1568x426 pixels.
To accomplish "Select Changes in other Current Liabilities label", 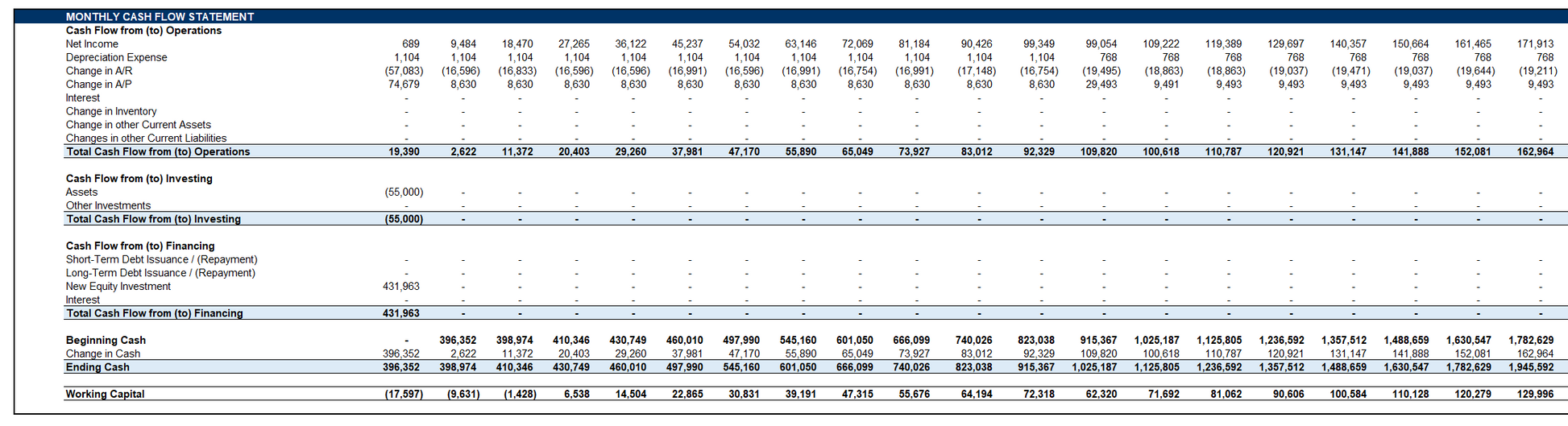I will [146, 139].
